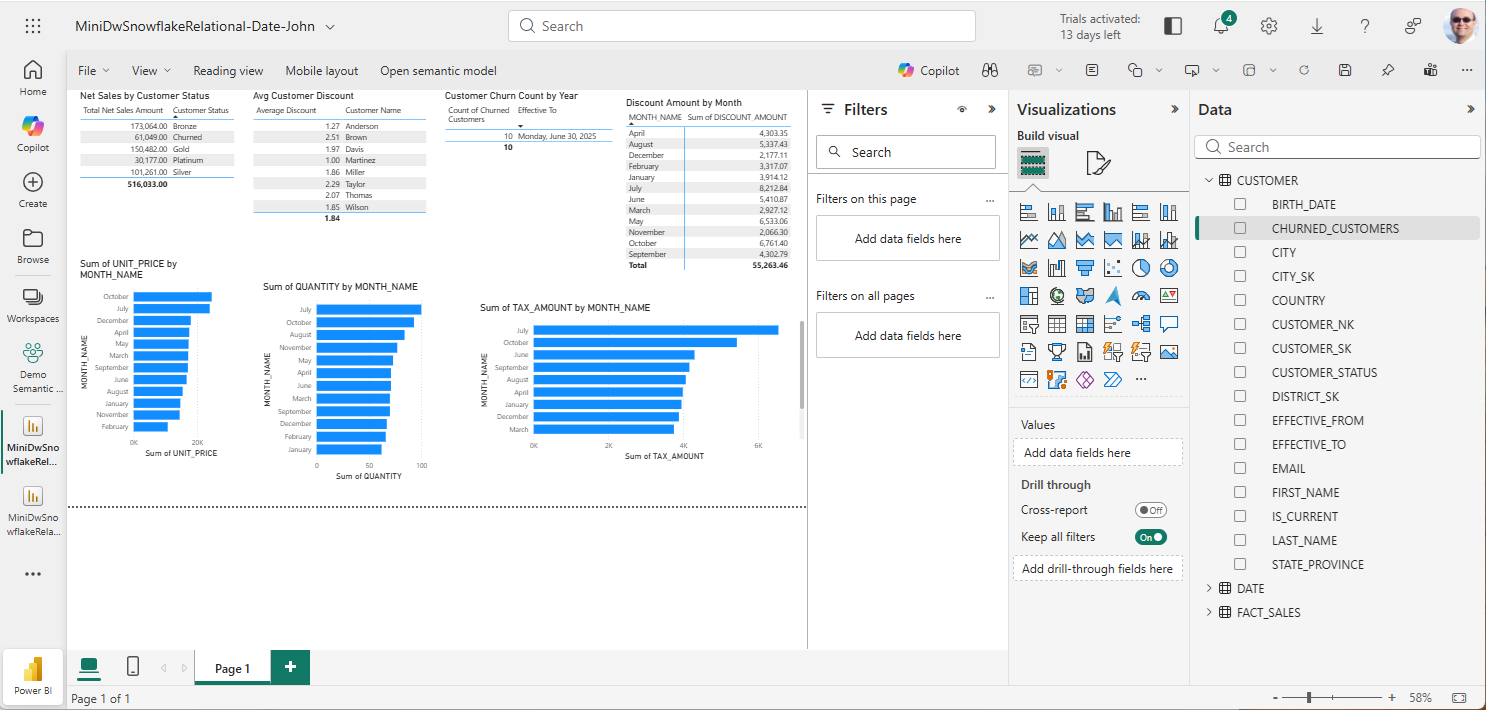
Task: Switch to Reading view
Action: point(228,71)
